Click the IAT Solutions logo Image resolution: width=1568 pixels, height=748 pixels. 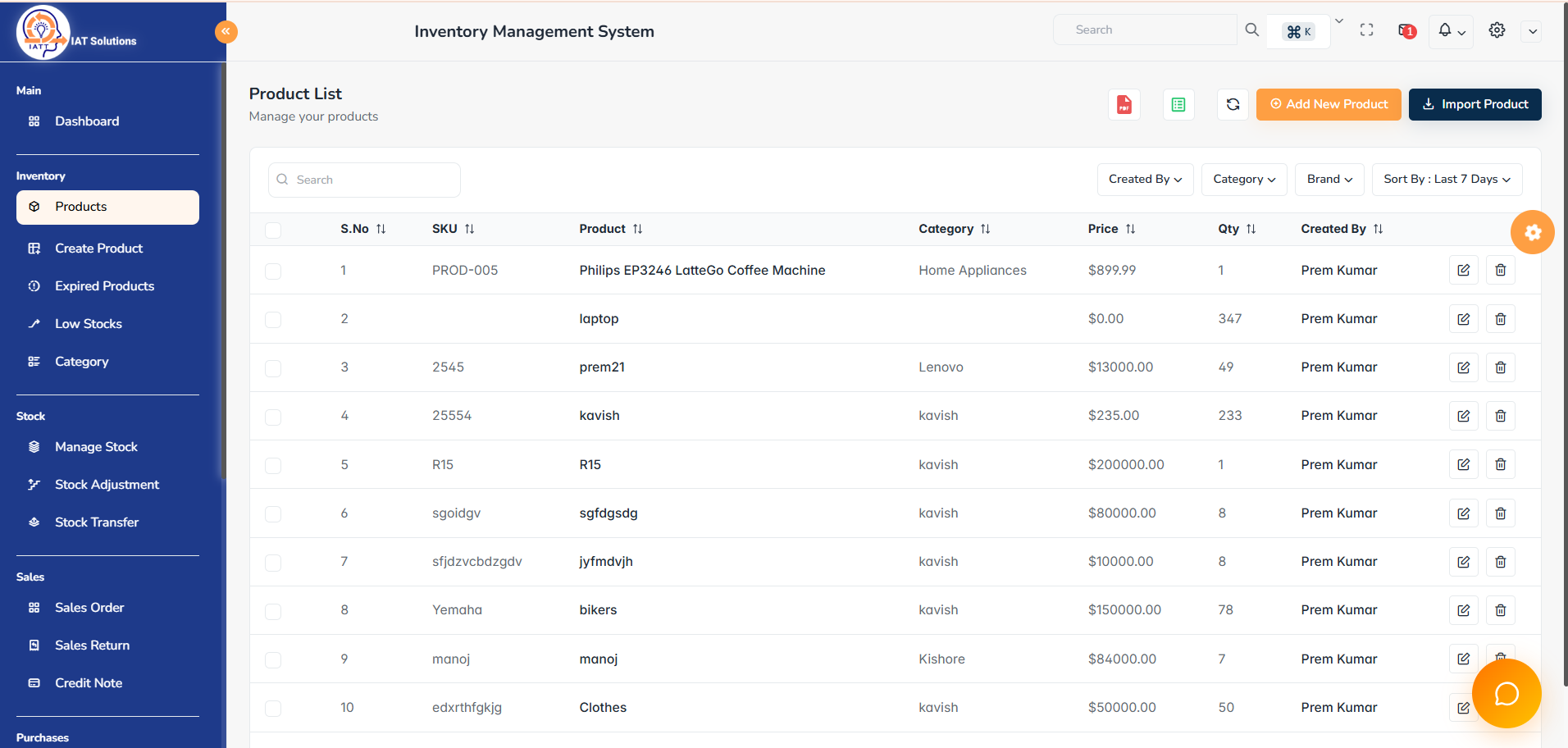[76, 33]
